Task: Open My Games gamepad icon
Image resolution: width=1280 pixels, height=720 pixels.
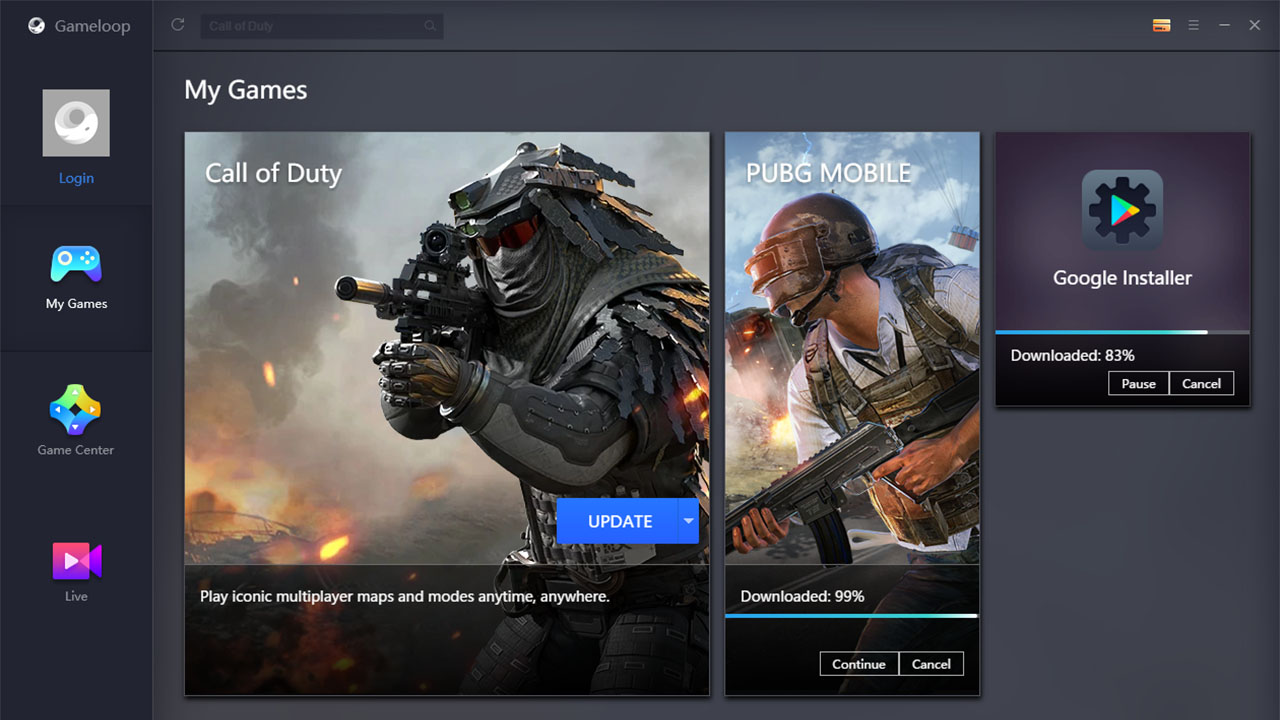Action: pos(76,265)
